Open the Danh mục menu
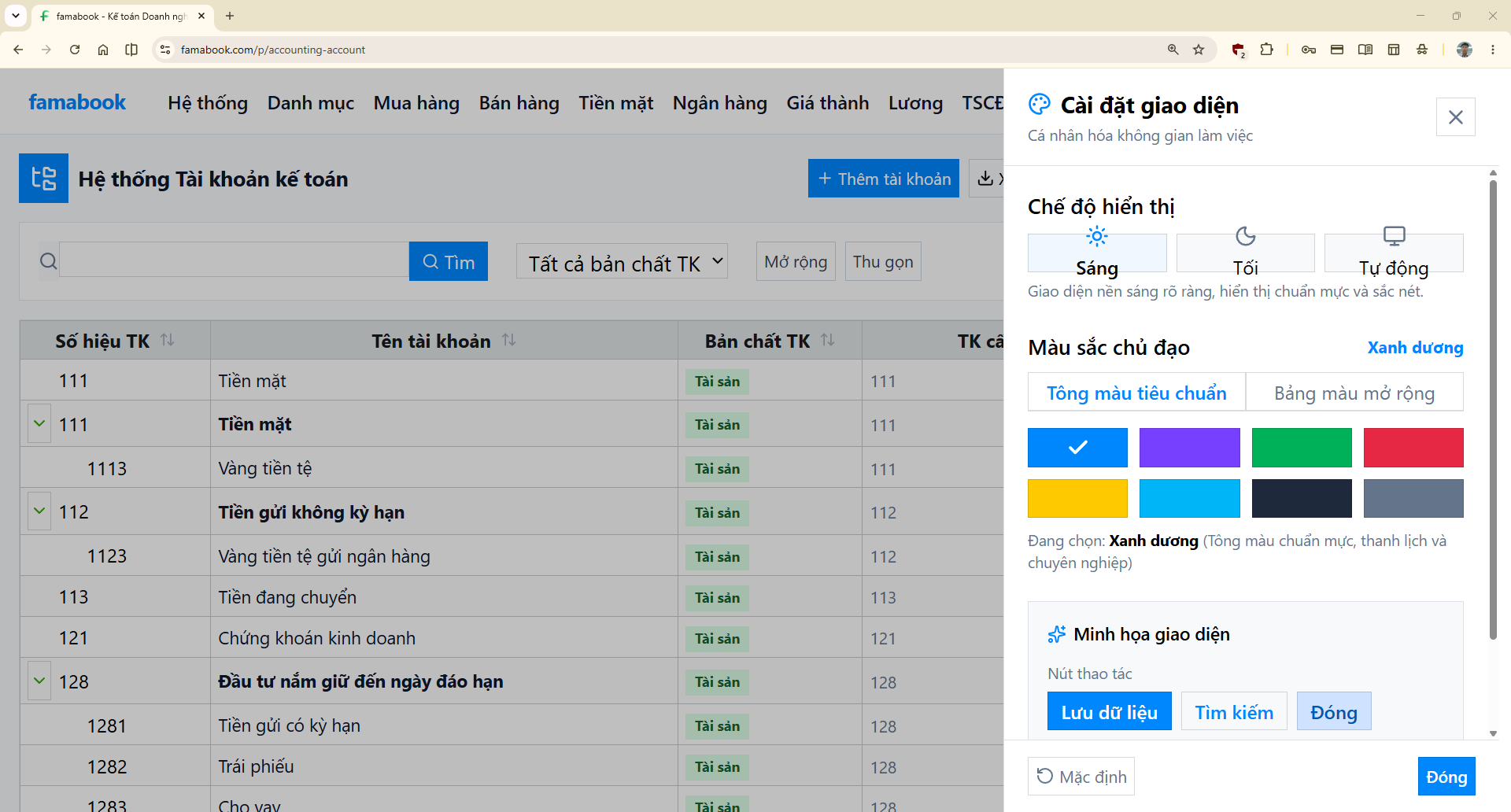1511x812 pixels. [x=311, y=103]
